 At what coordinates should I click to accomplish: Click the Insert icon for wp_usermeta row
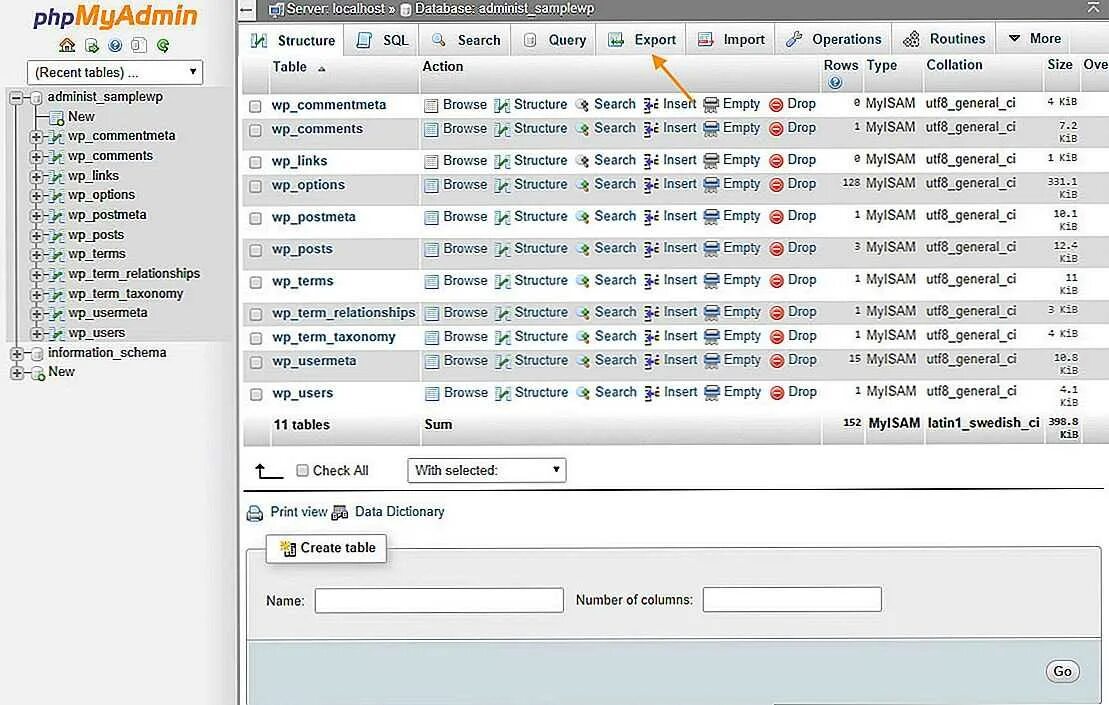[652, 361]
